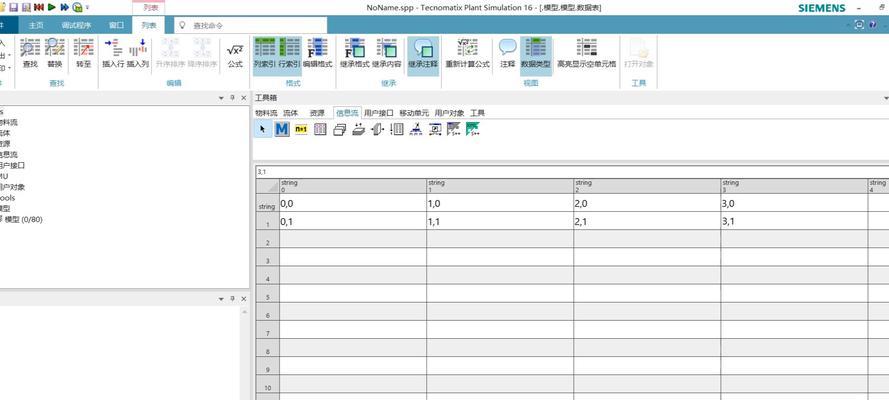
Task: Select table cell containing 2,1
Action: point(647,222)
